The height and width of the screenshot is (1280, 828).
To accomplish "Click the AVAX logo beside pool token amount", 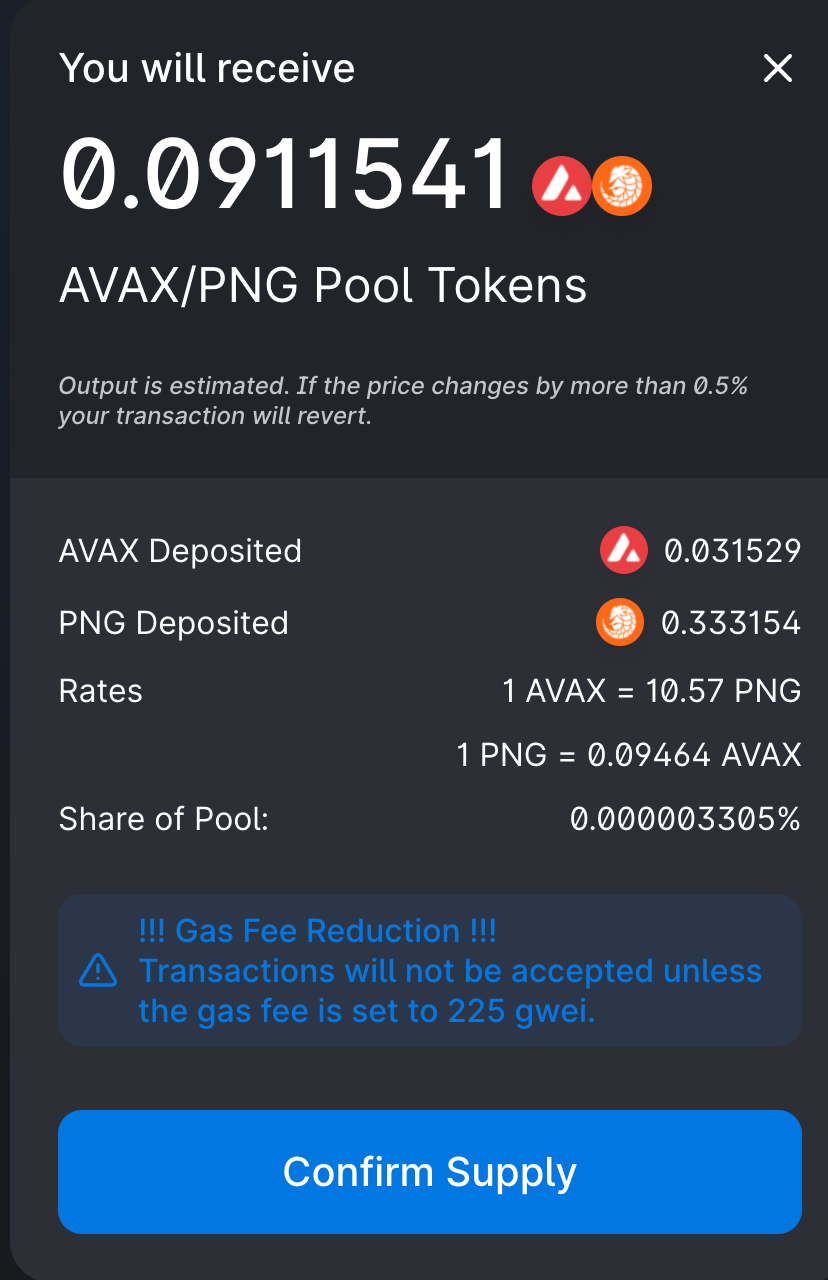I will click(x=561, y=187).
